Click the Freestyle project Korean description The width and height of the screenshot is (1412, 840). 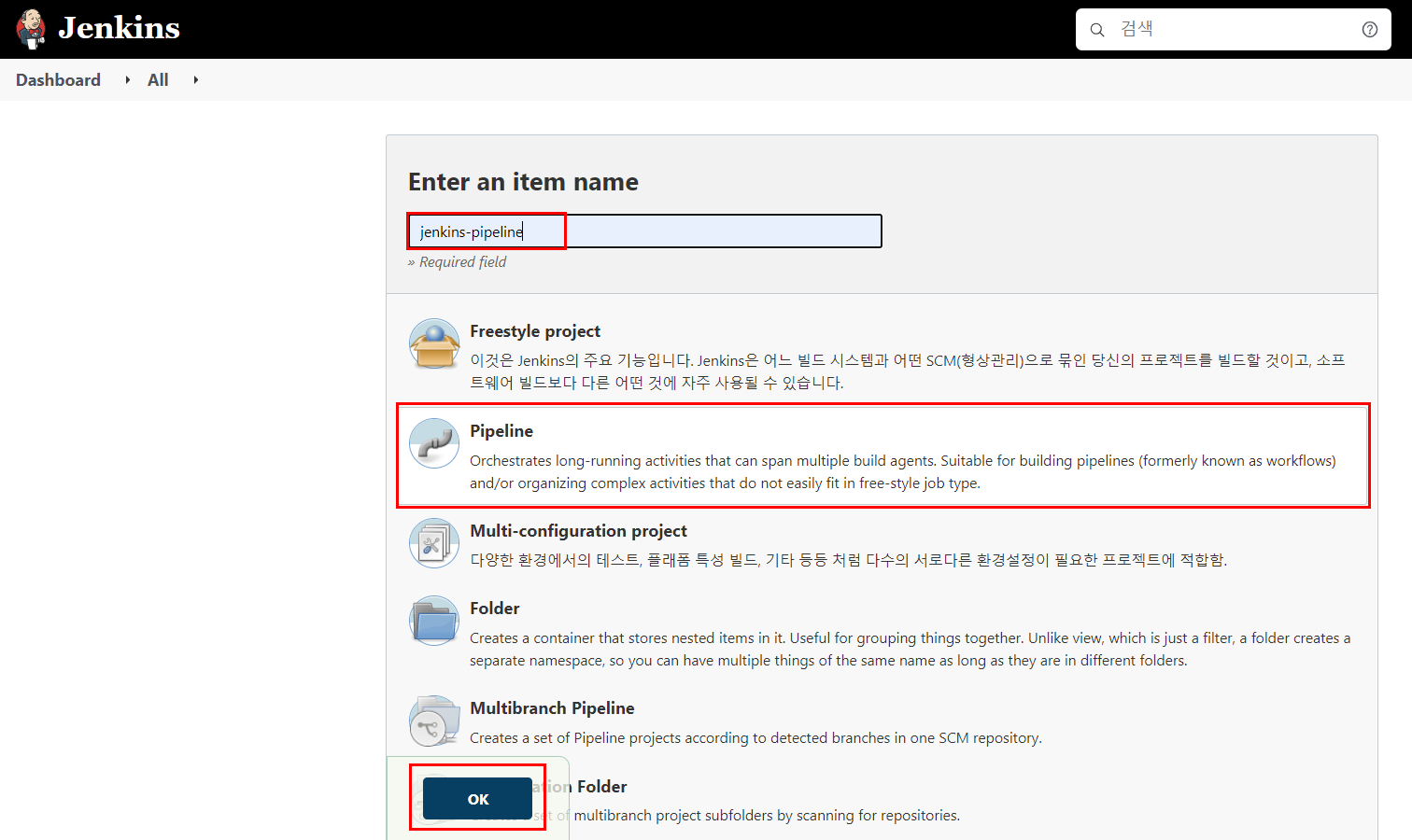pyautogui.click(x=908, y=371)
